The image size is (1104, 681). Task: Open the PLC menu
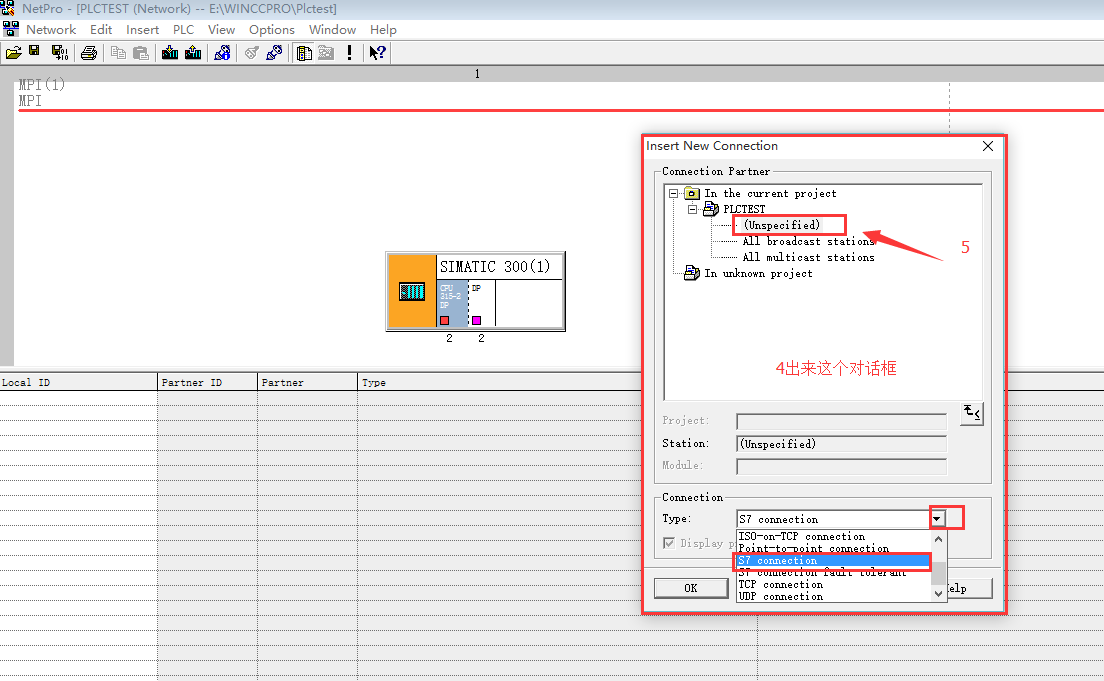point(183,30)
